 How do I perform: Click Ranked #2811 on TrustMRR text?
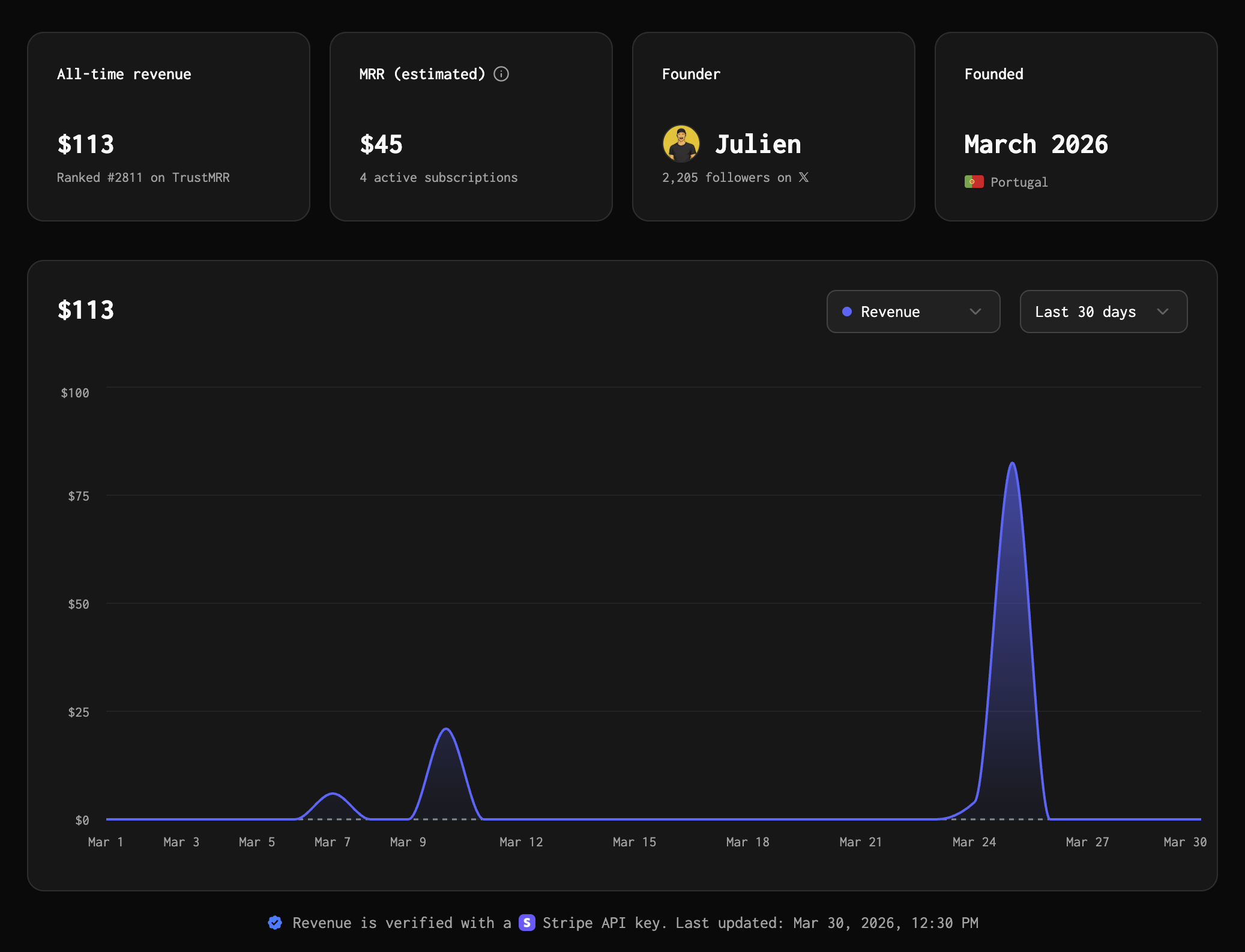(x=143, y=178)
